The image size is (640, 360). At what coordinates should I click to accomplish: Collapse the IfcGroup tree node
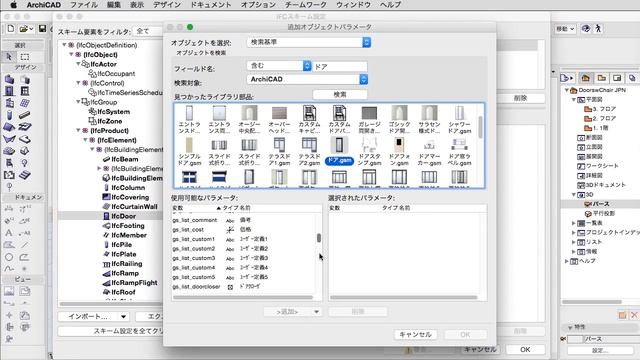pos(78,102)
